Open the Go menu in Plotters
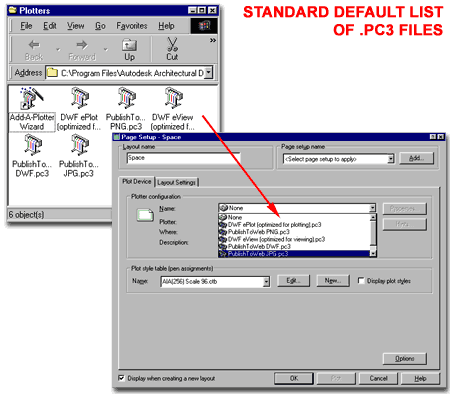 pyautogui.click(x=100, y=26)
